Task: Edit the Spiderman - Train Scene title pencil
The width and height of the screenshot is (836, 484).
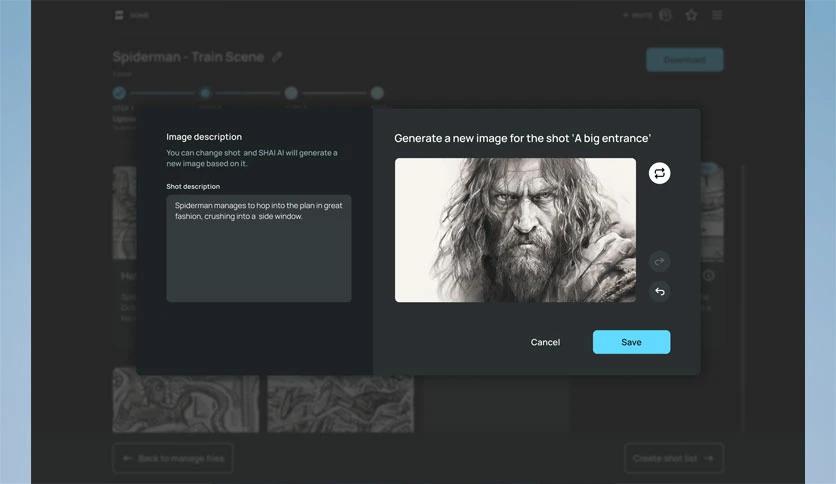Action: tap(277, 57)
